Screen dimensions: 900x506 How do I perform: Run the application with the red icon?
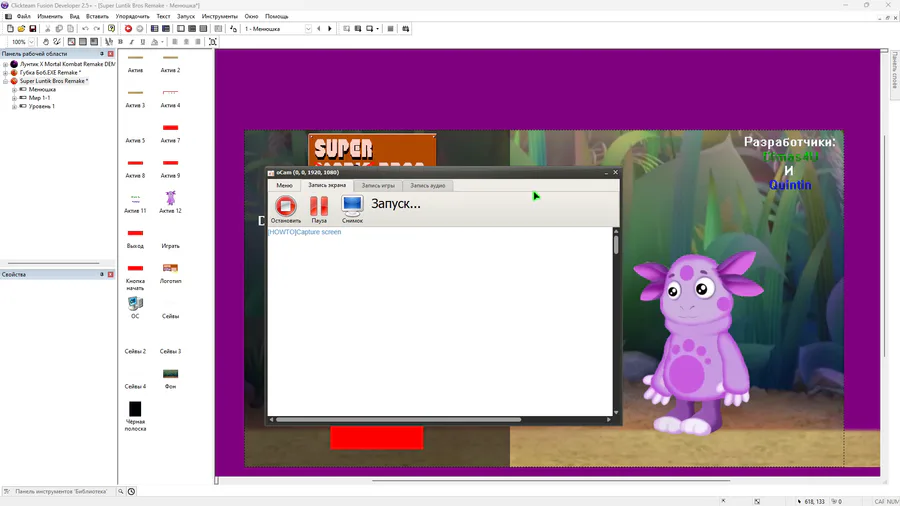click(128, 29)
